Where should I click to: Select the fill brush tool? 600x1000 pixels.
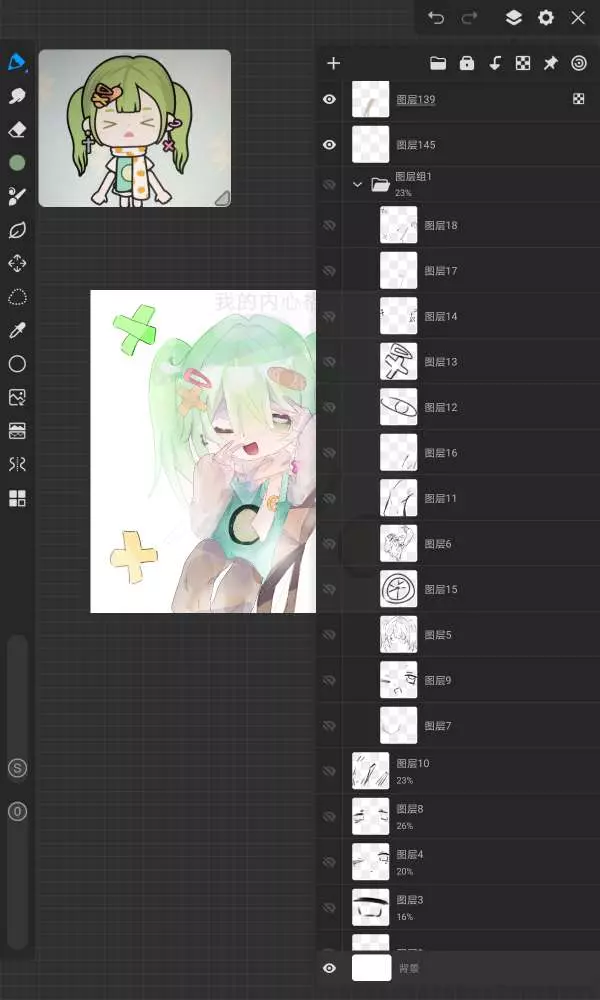click(17, 196)
